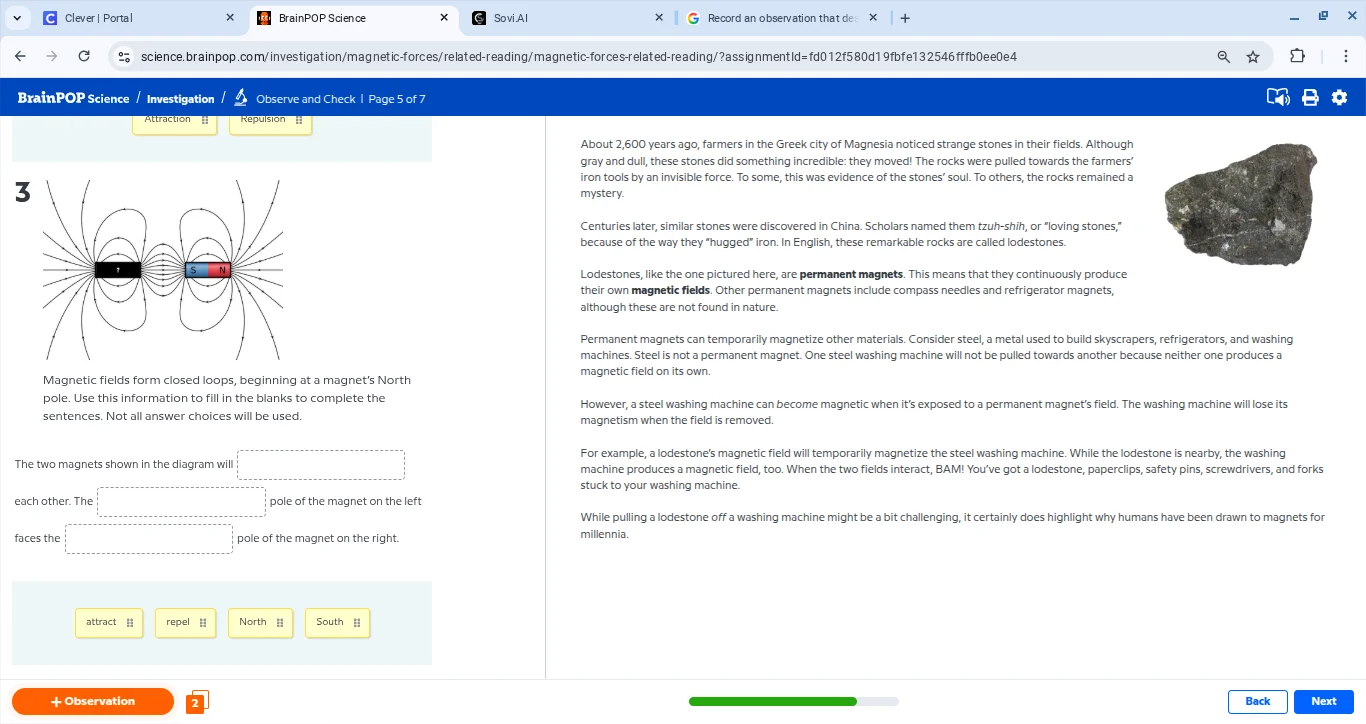
Task: Click the read-aloud speaker icon
Action: coord(1277,98)
